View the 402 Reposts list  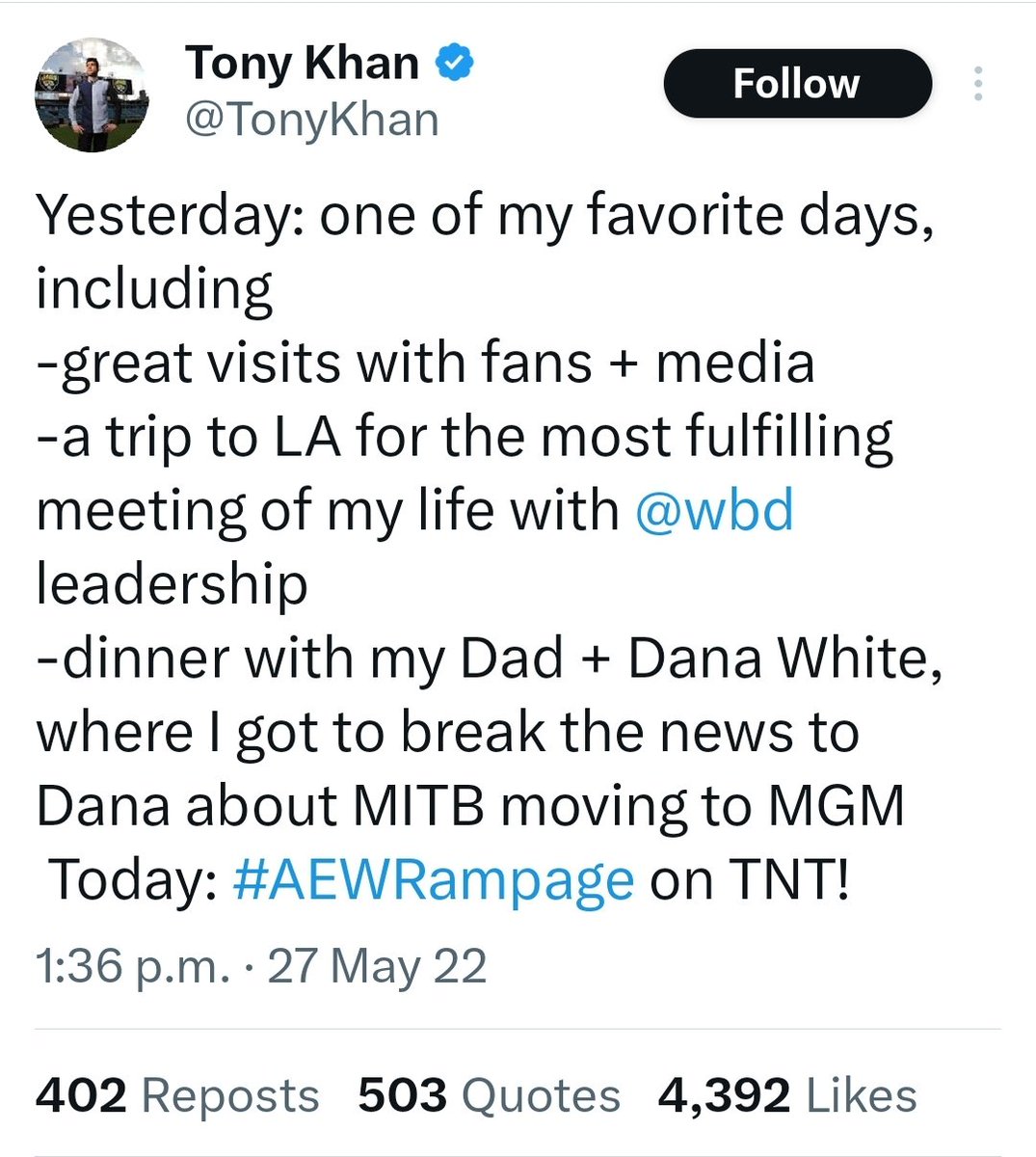[x=177, y=1096]
